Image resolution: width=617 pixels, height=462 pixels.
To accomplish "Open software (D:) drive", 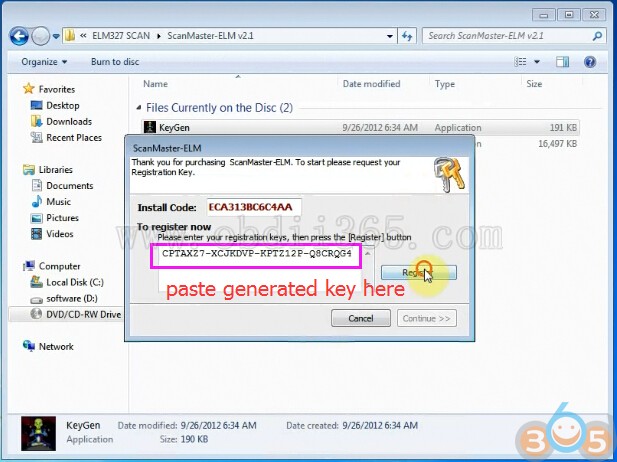I will pyautogui.click(x=72, y=299).
